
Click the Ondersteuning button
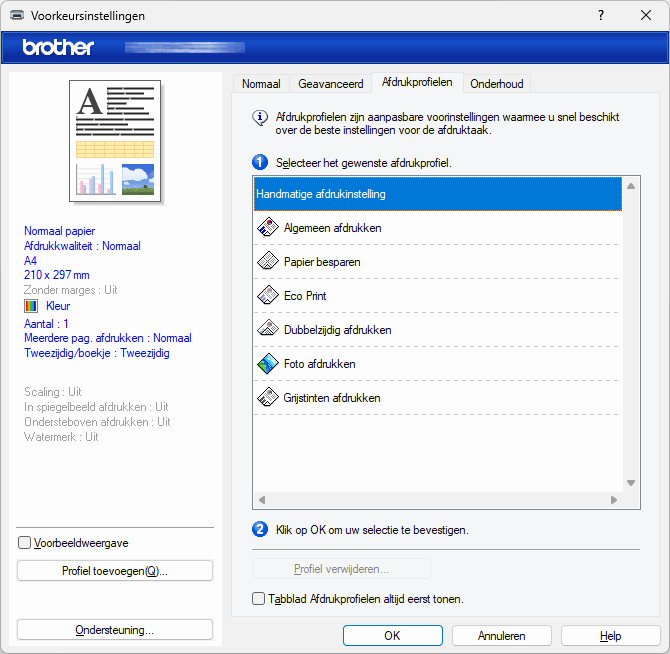point(115,630)
